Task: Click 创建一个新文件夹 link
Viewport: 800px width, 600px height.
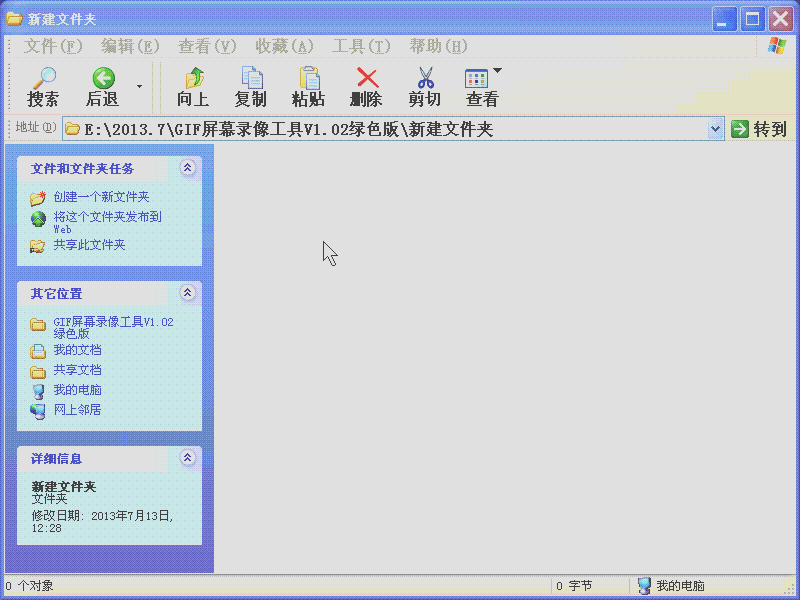Action: tap(102, 197)
